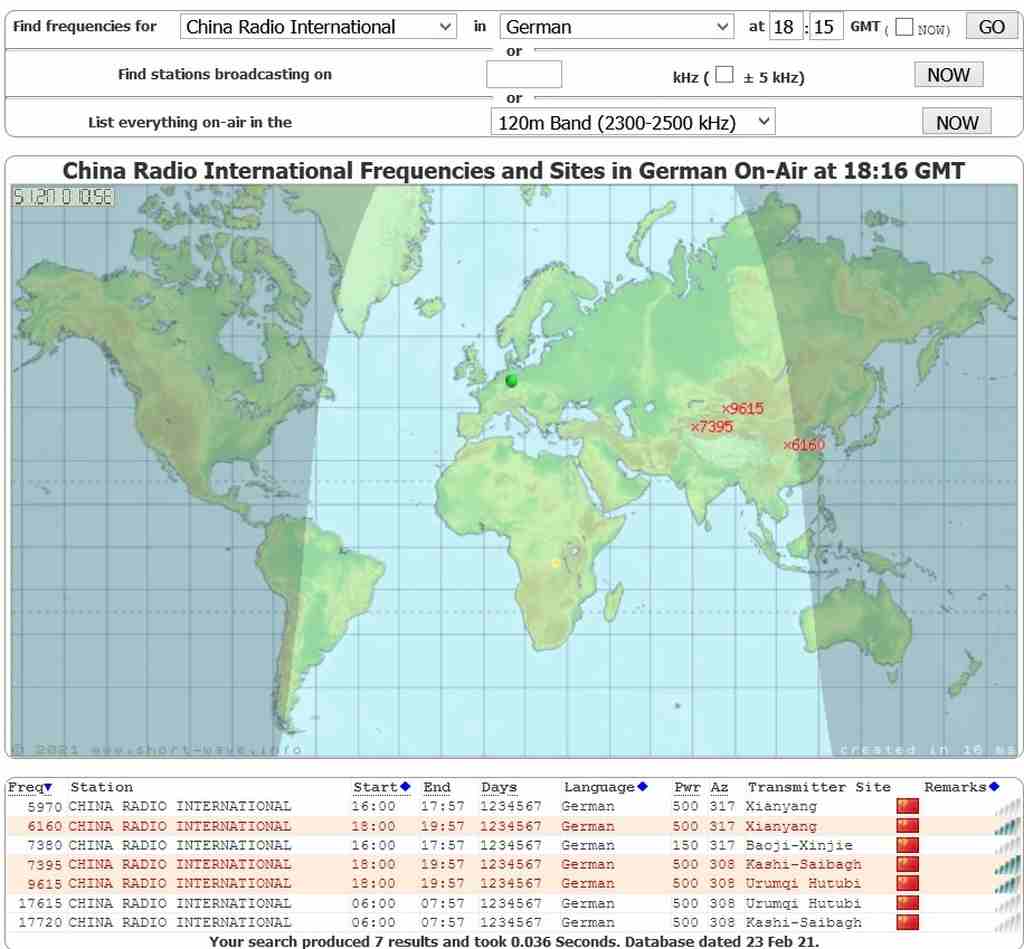Image resolution: width=1024 pixels, height=949 pixels.
Task: Click the signal strength icon in 17720 row
Action: pyautogui.click(x=1007, y=924)
